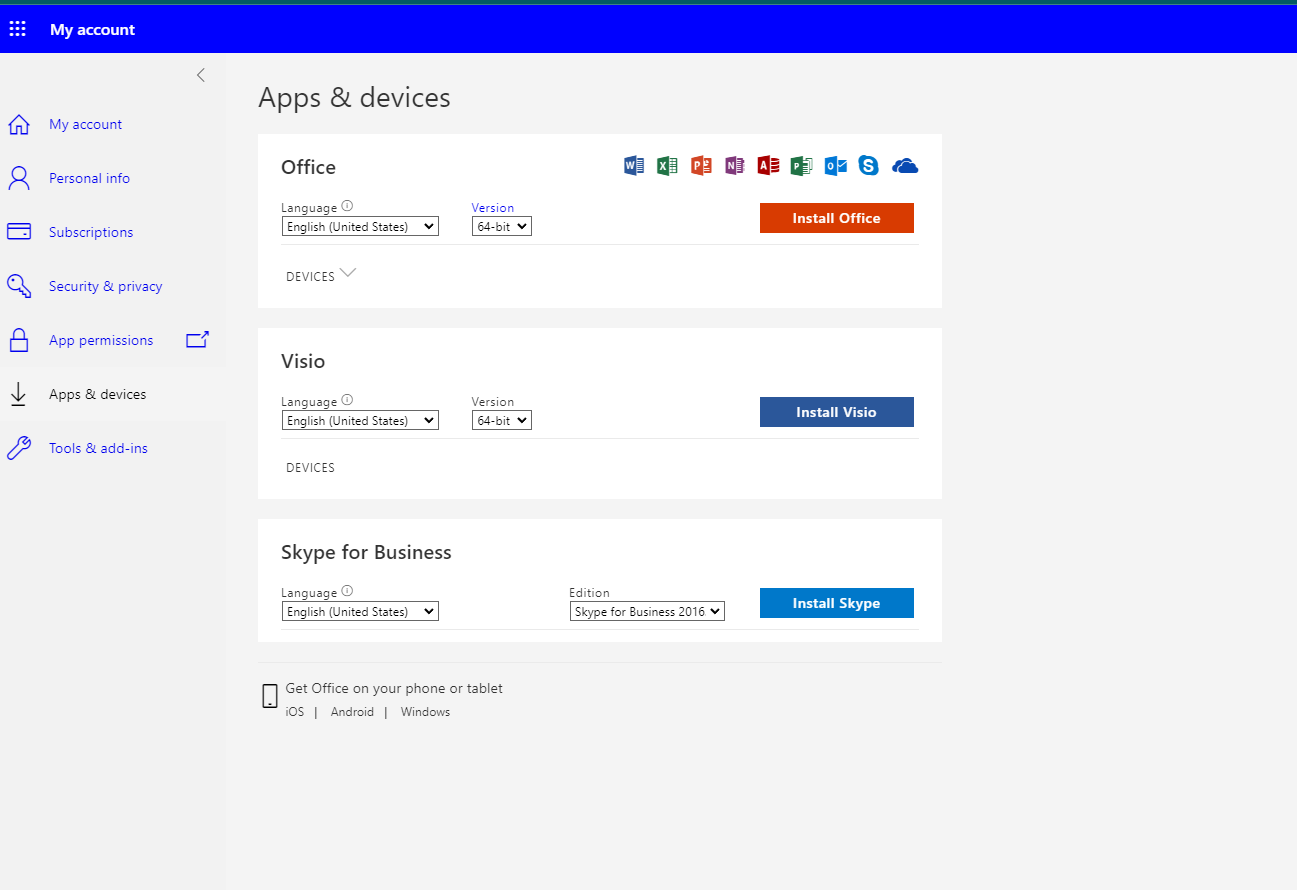Click the key icon for Security & privacy
The width and height of the screenshot is (1297, 890).
tap(18, 286)
